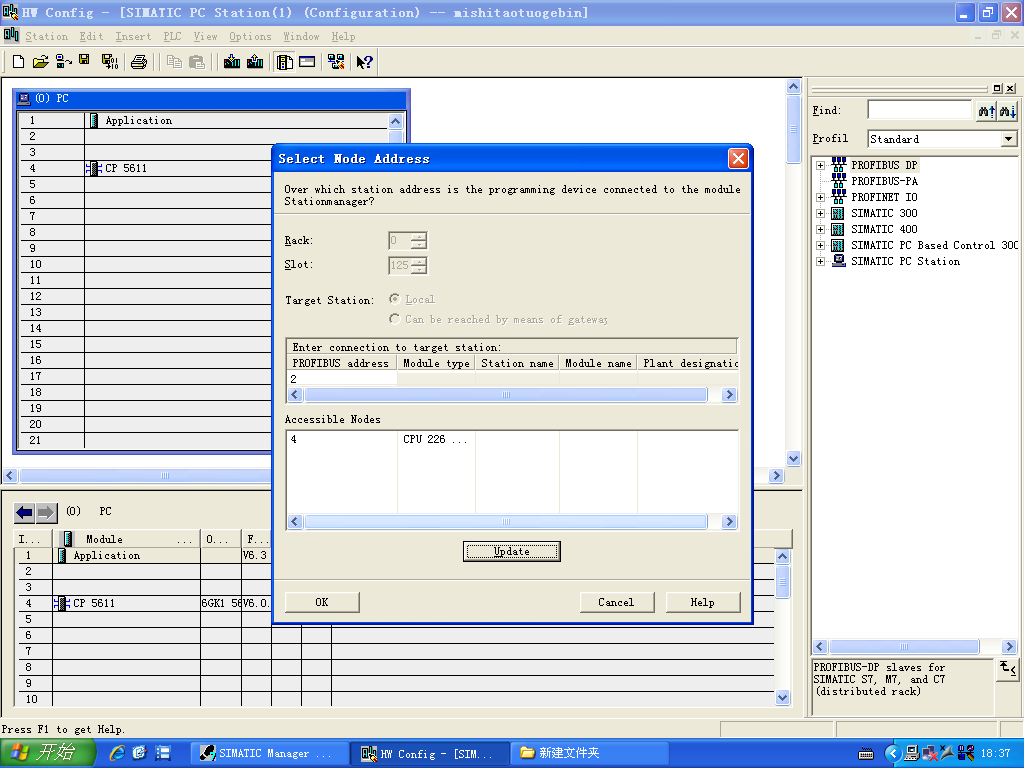The image size is (1024, 768).
Task: Select the CPU 226 accessible node row
Action: pyautogui.click(x=512, y=440)
